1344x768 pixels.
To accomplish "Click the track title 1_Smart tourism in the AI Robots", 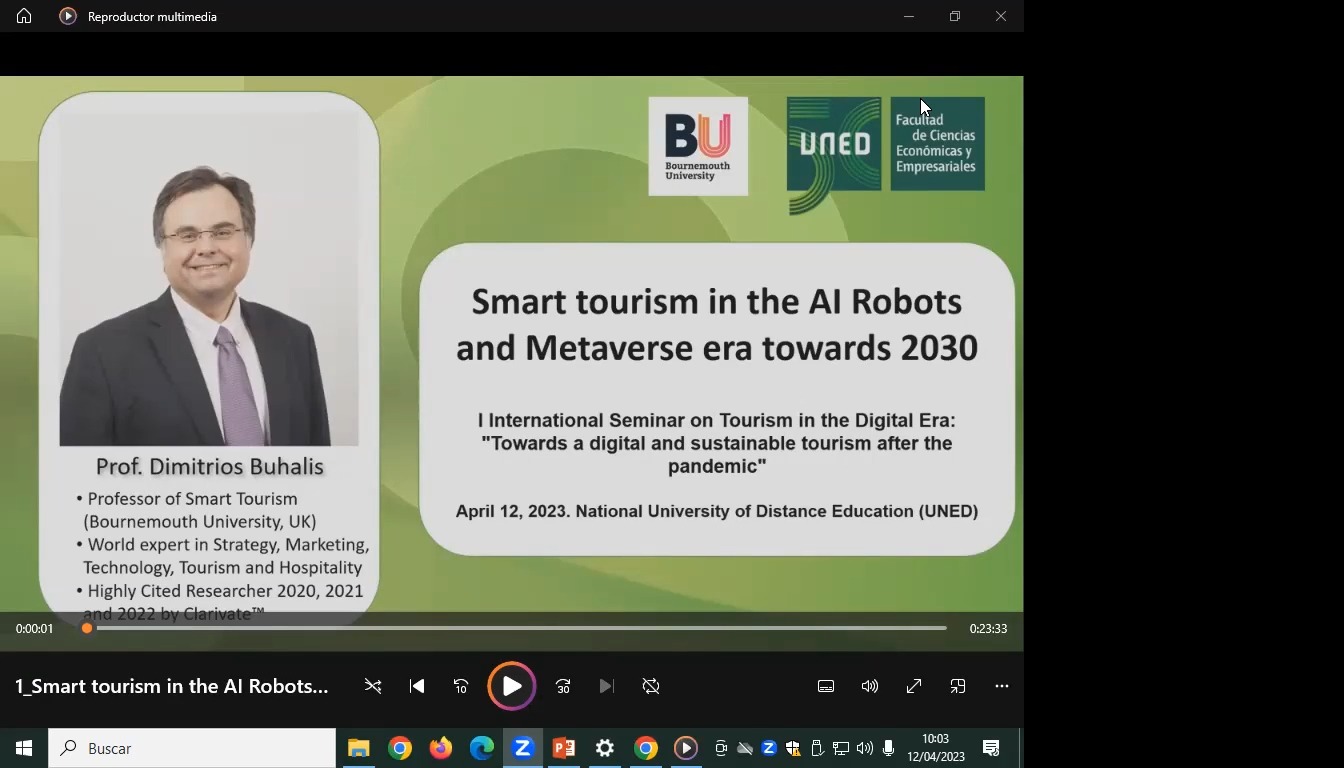I will 172,686.
